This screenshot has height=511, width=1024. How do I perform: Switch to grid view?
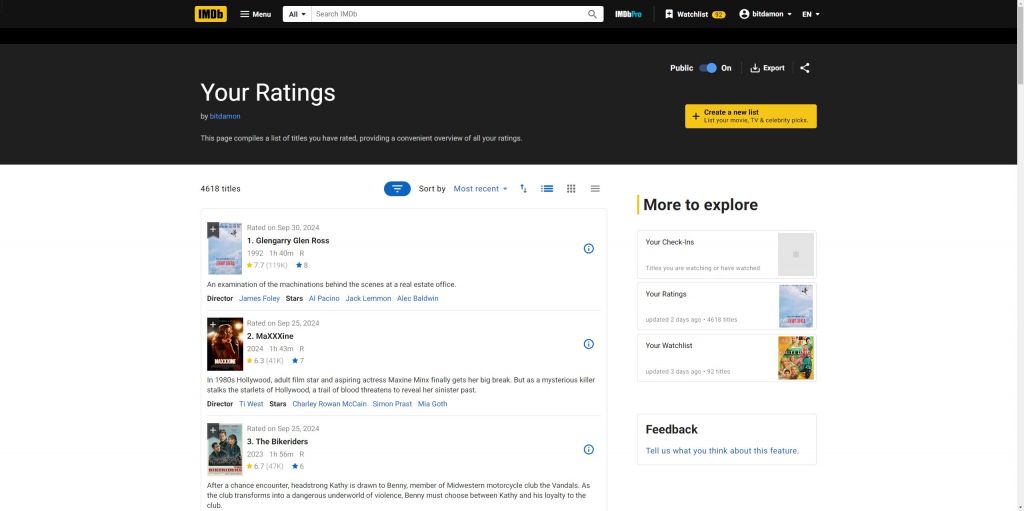(x=571, y=188)
